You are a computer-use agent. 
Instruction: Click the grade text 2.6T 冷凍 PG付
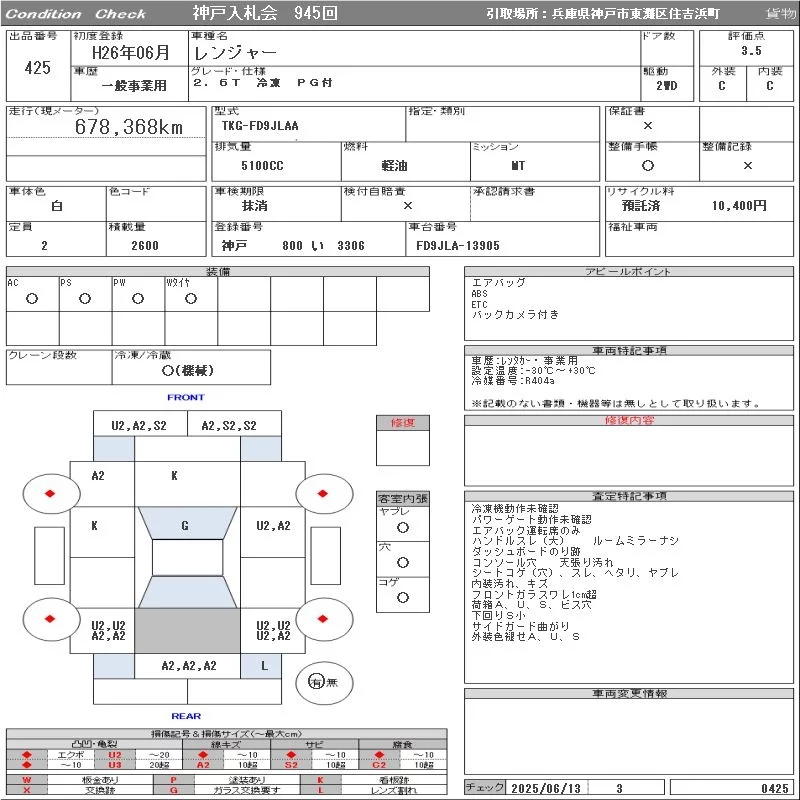pyautogui.click(x=263, y=82)
